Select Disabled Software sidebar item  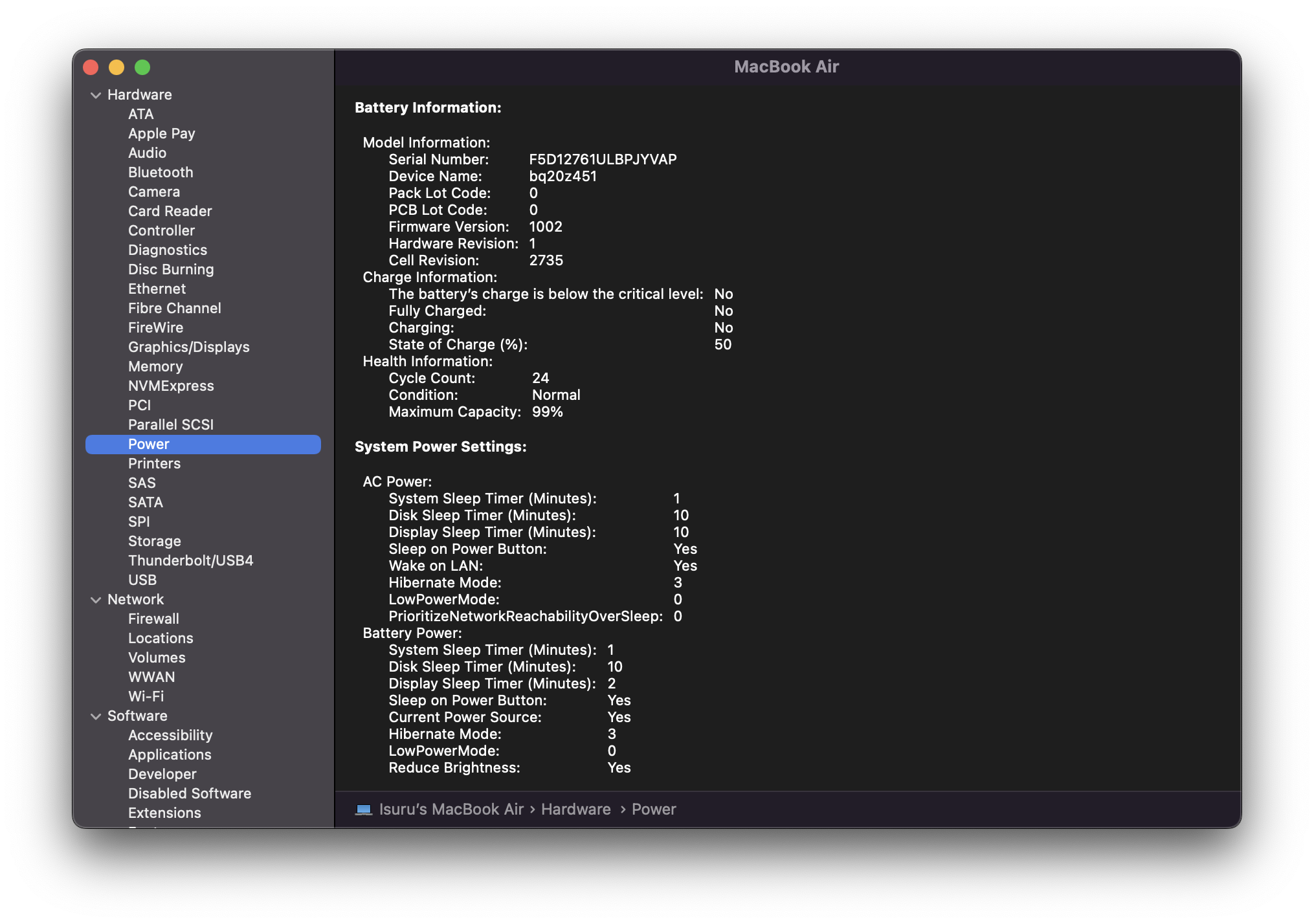189,793
